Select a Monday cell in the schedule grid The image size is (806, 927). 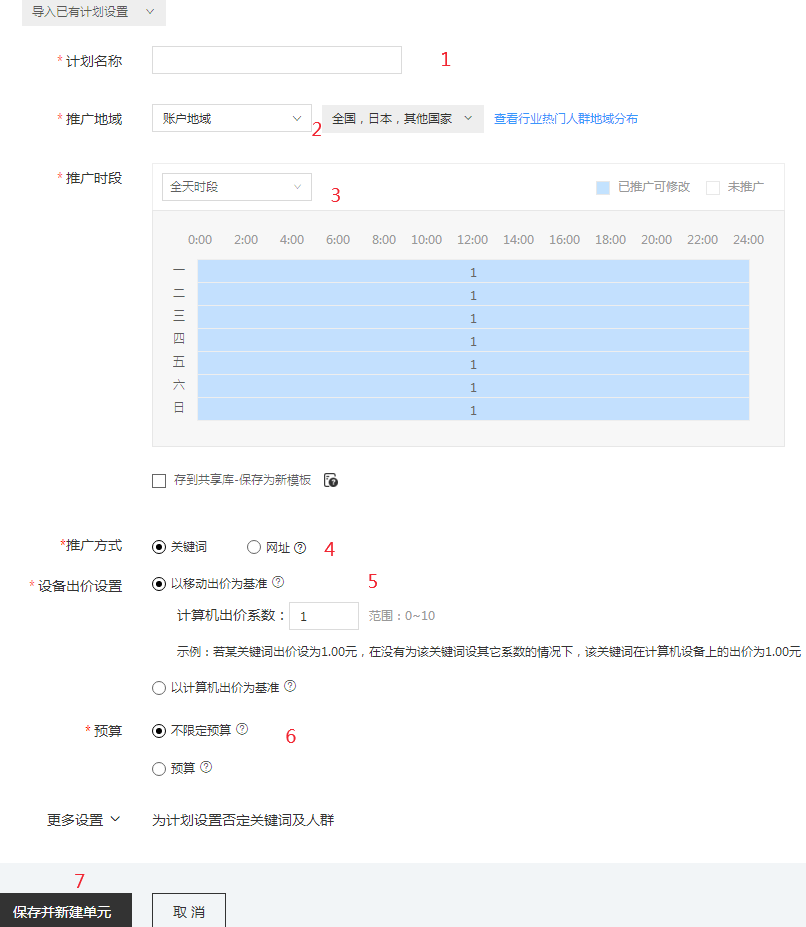(472, 272)
